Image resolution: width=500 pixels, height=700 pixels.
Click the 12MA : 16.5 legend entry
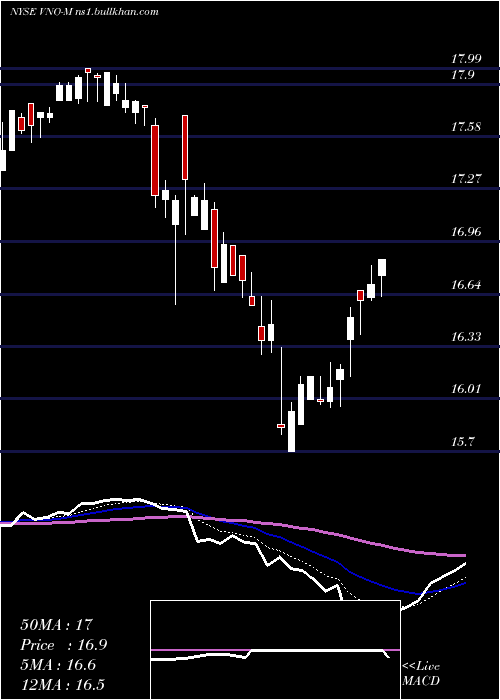pyautogui.click(x=64, y=685)
